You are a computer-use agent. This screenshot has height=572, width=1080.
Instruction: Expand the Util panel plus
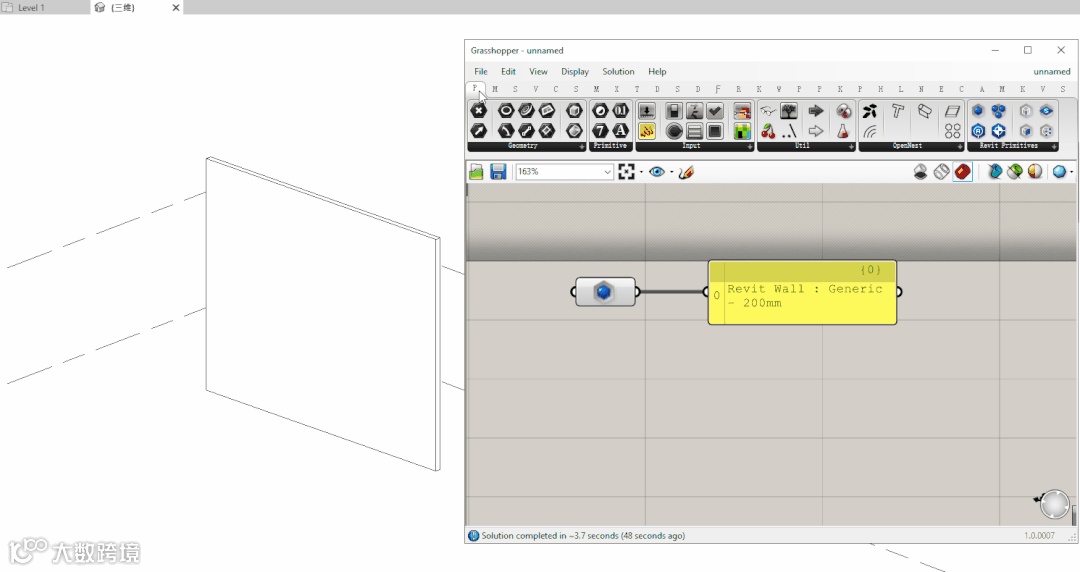[x=851, y=146]
